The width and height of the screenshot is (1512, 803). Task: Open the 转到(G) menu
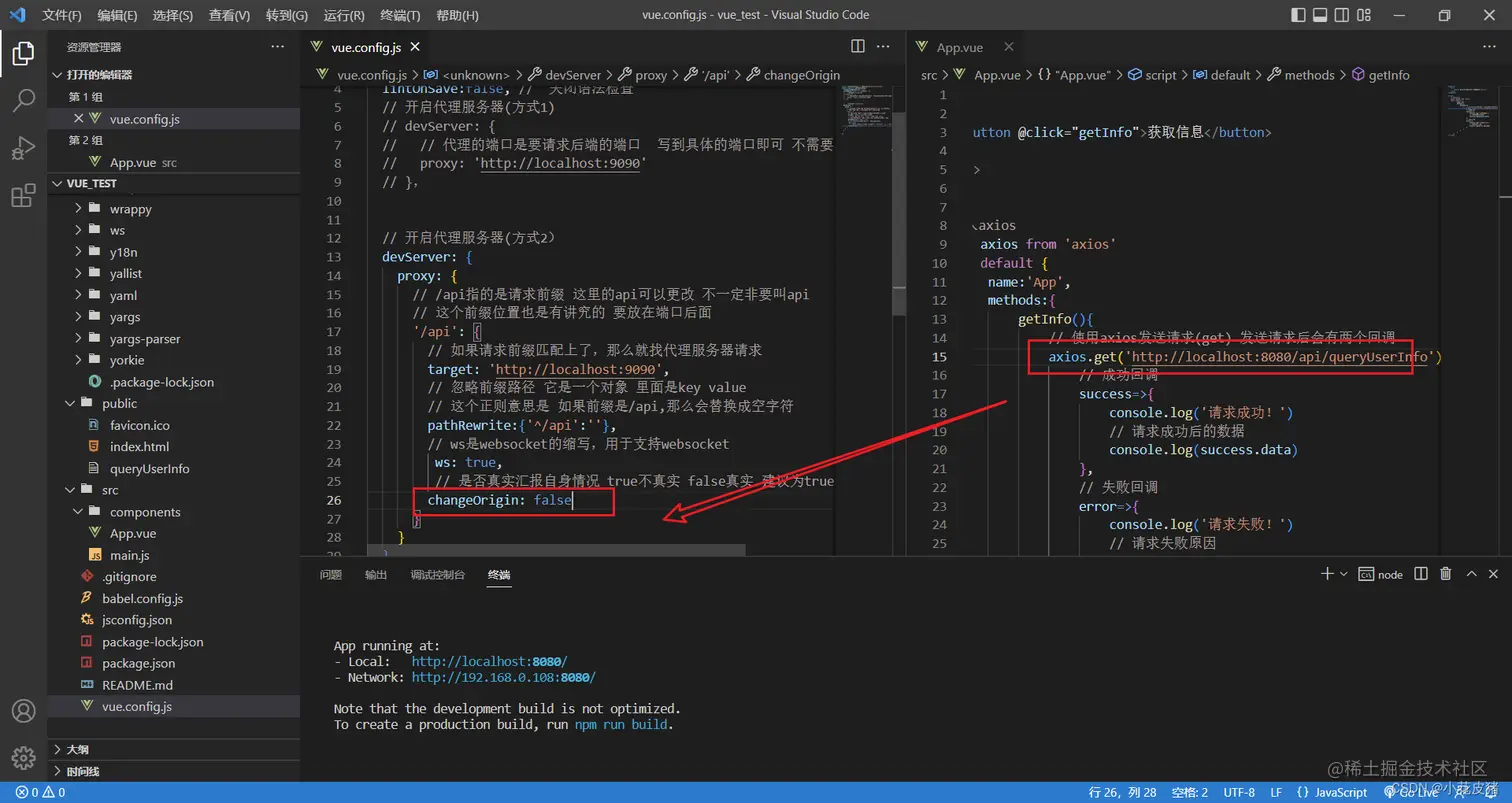(x=287, y=15)
